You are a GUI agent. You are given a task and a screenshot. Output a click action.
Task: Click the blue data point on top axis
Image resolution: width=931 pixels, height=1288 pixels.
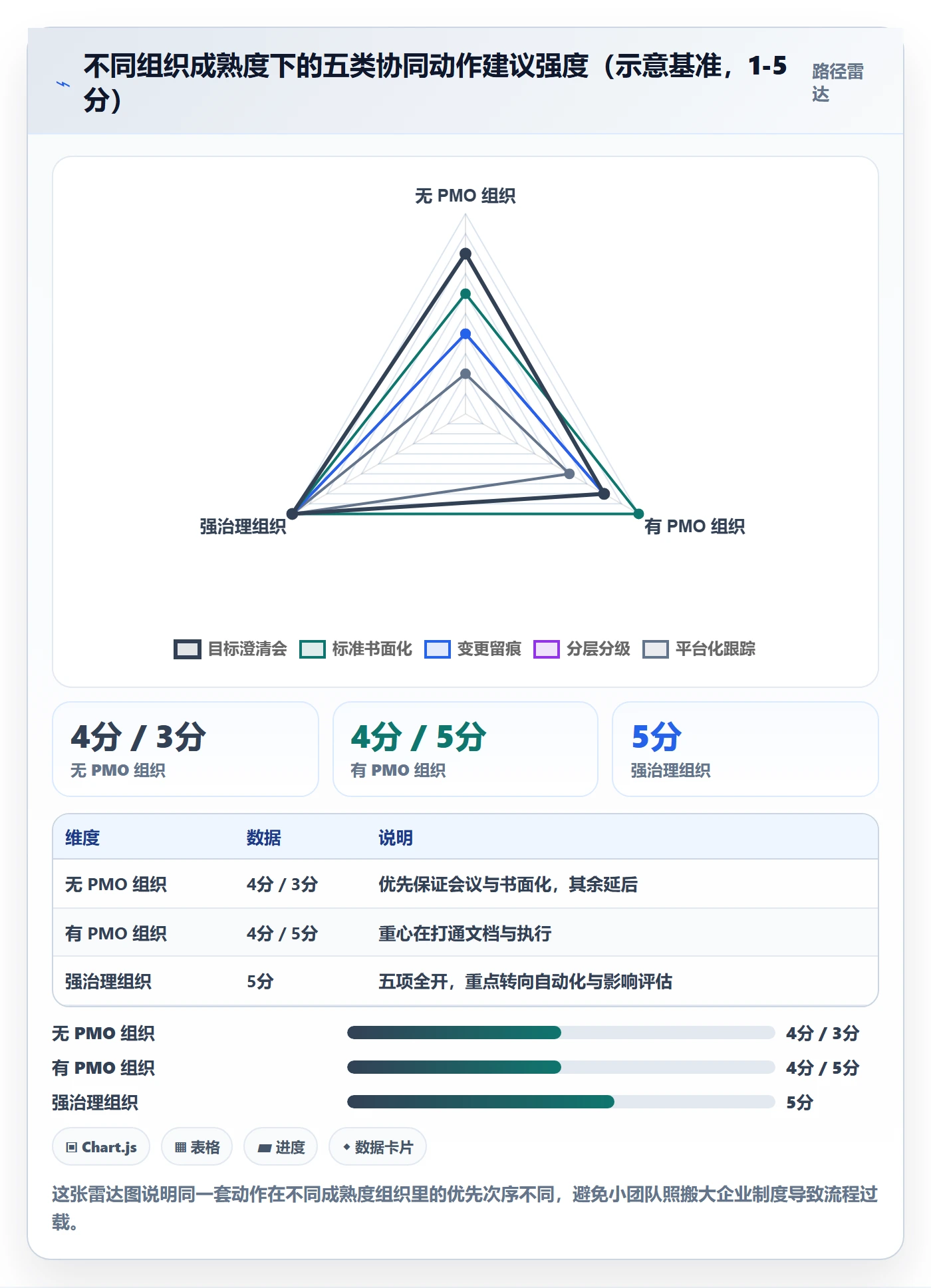[x=465, y=334]
